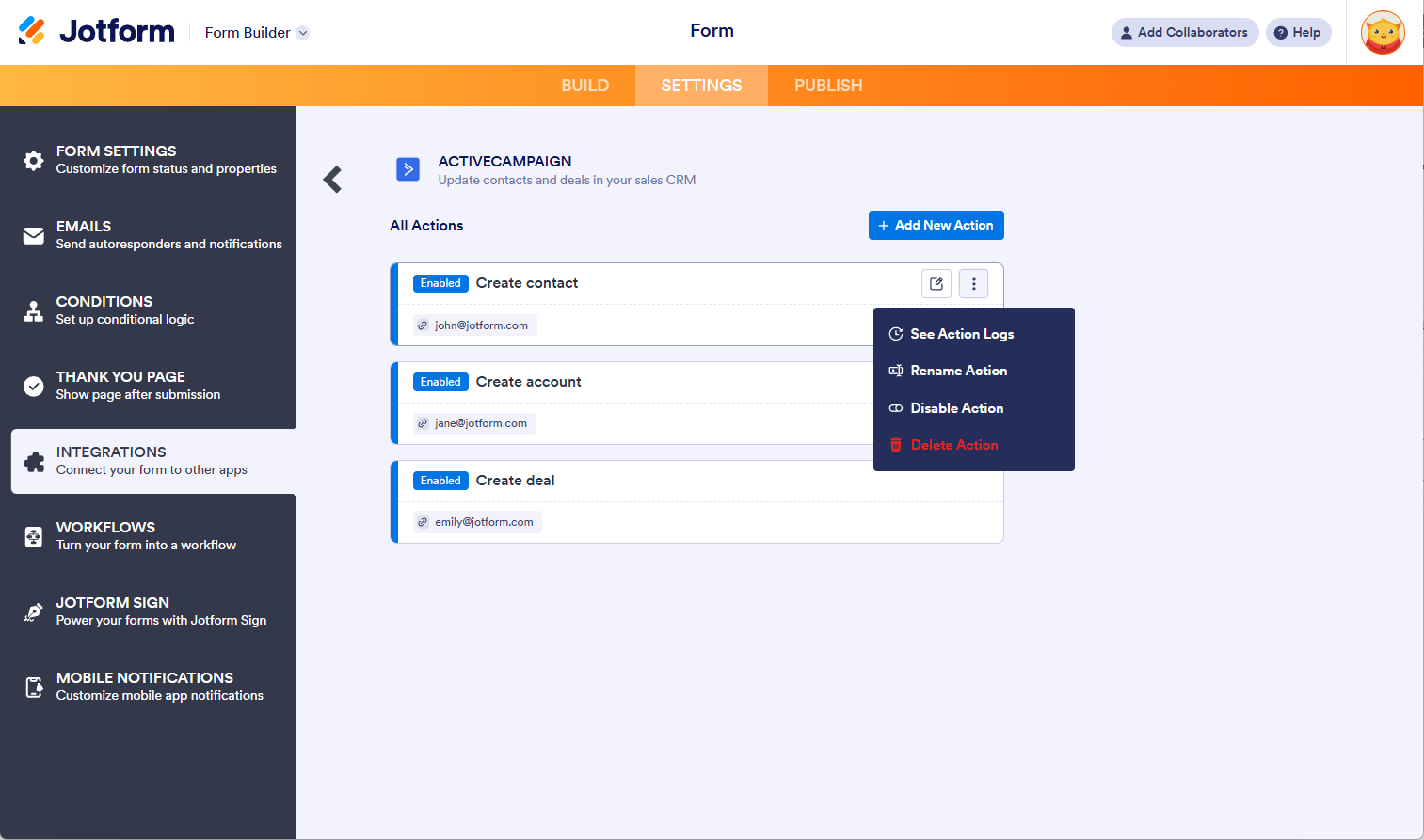1424x840 pixels.
Task: Click the edit icon on Create contact
Action: [936, 283]
